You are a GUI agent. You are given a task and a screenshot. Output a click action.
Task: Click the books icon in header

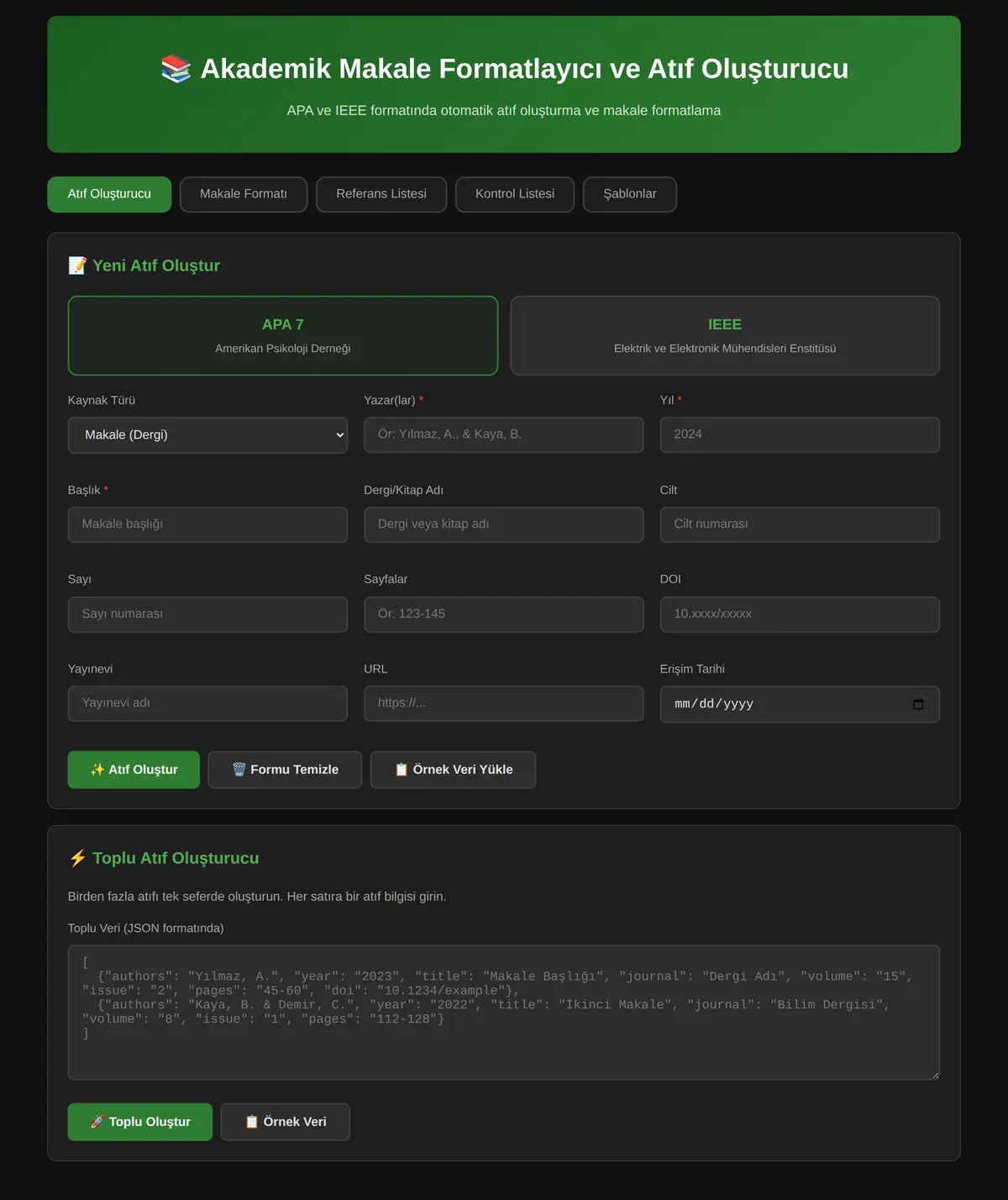176,69
